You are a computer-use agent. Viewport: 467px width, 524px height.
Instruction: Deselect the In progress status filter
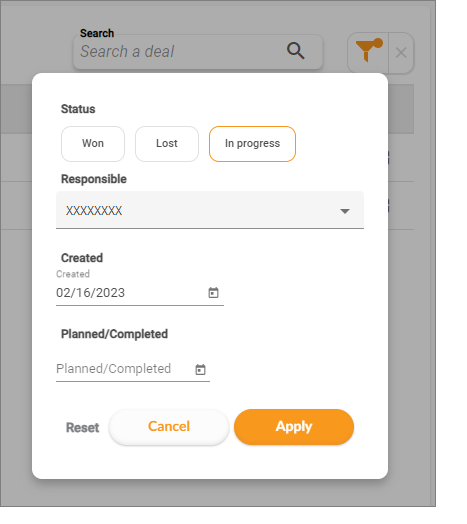tap(252, 144)
